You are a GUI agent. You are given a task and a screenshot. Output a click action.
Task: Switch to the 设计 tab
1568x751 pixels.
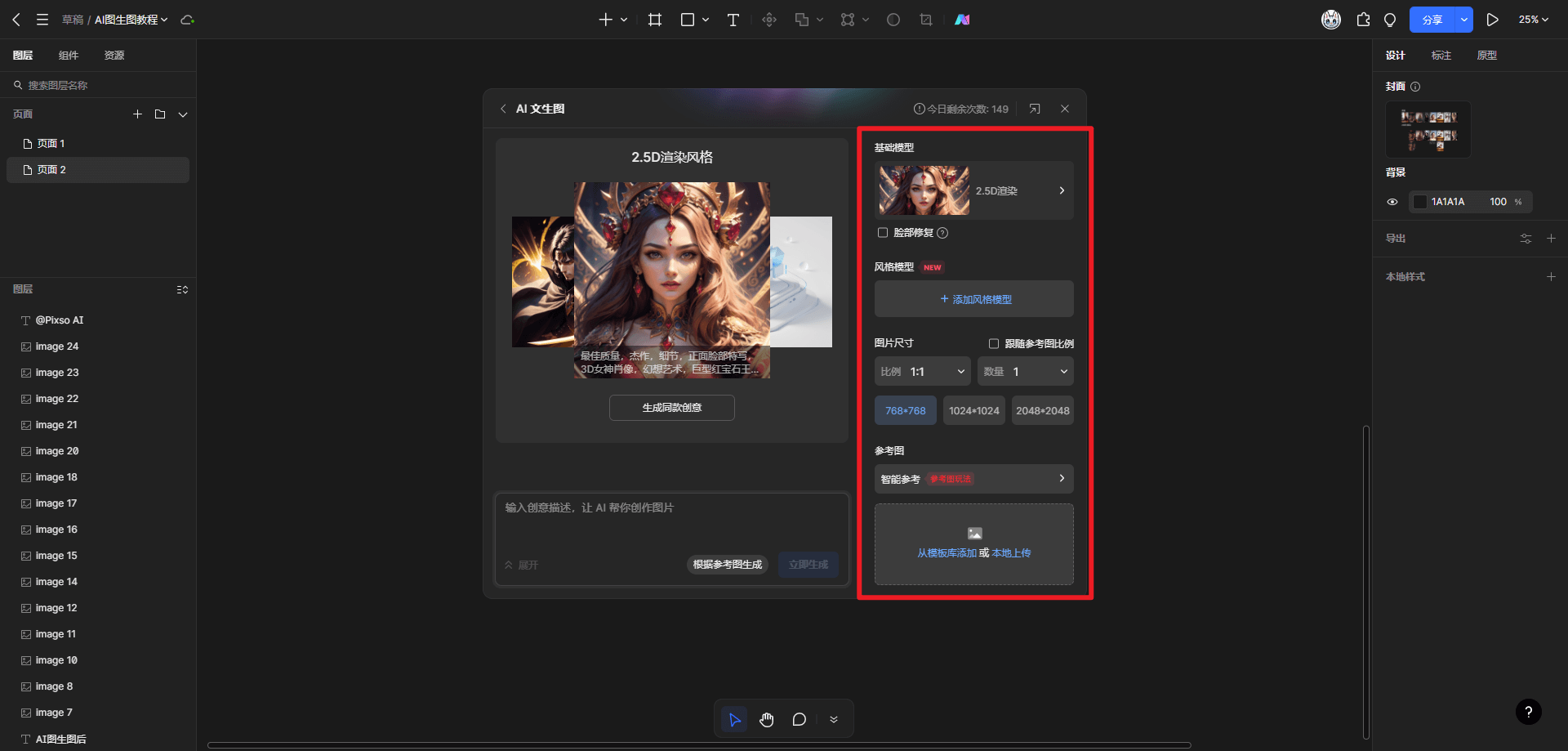coord(1396,56)
